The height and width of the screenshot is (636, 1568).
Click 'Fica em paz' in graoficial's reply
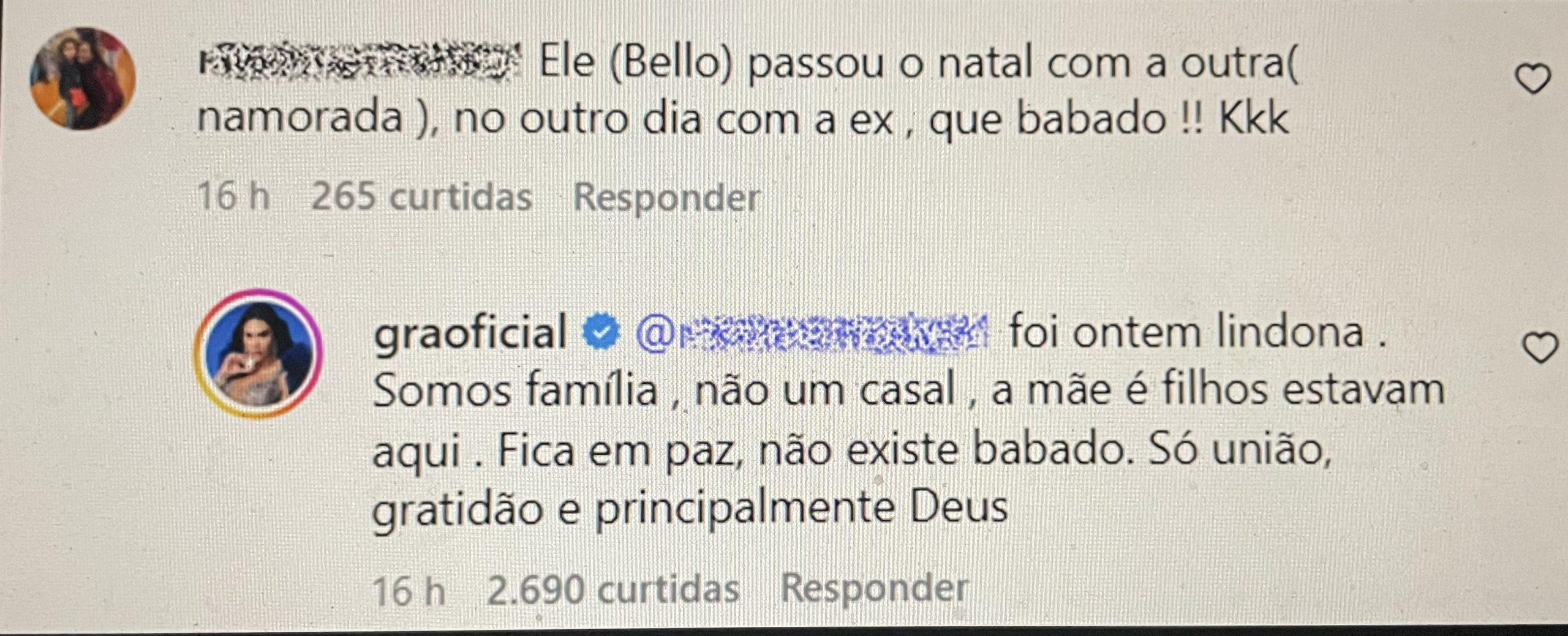coord(614,450)
